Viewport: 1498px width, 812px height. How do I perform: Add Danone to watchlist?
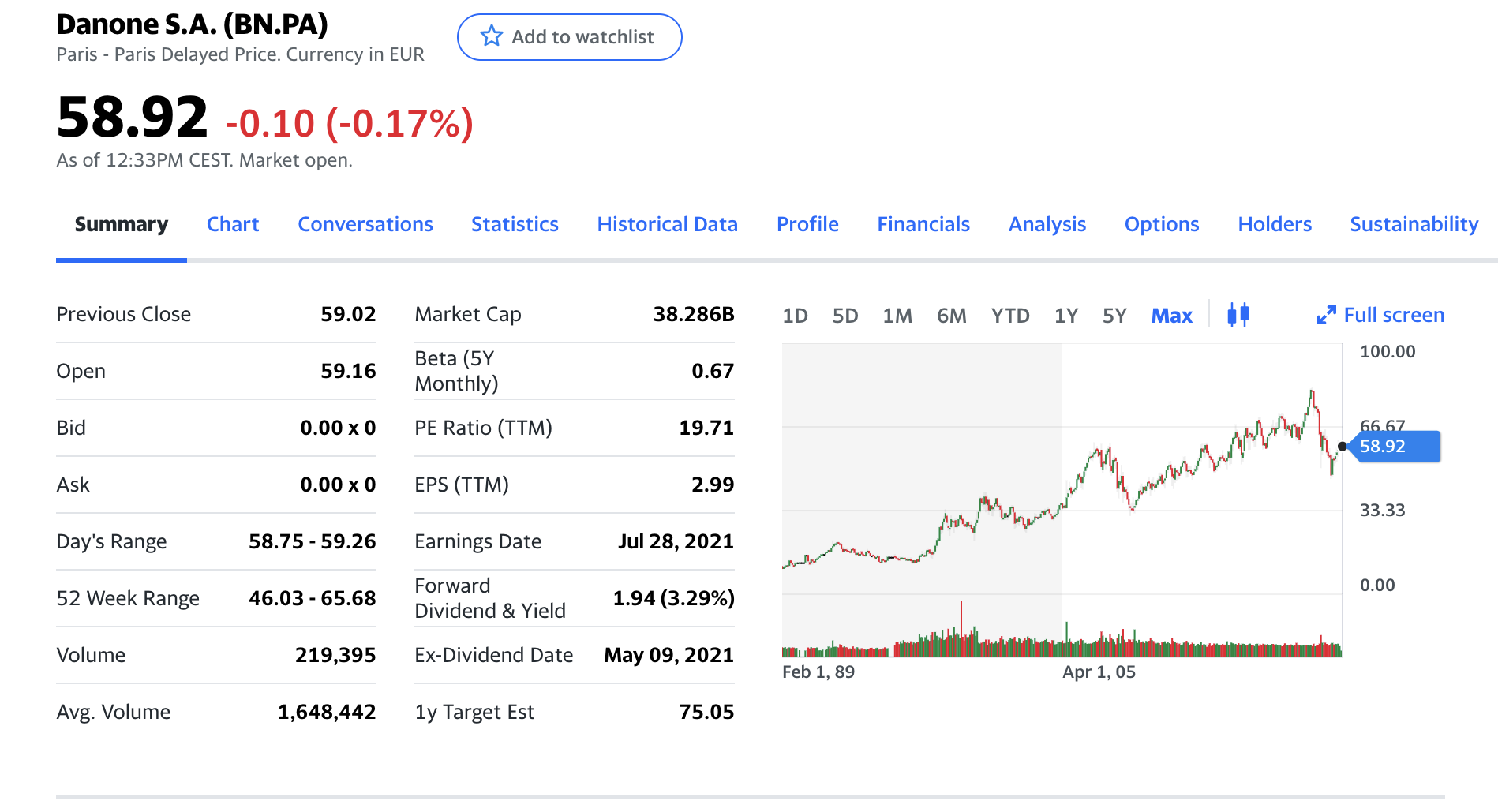pos(569,37)
